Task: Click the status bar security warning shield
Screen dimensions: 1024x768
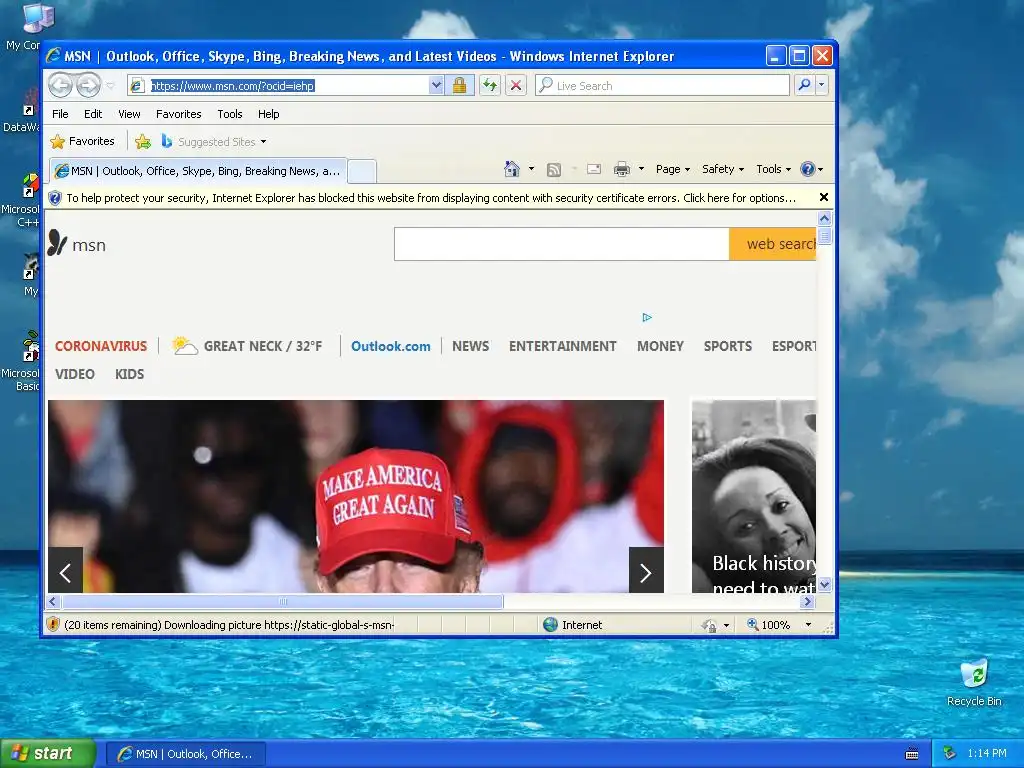Action: 53,624
